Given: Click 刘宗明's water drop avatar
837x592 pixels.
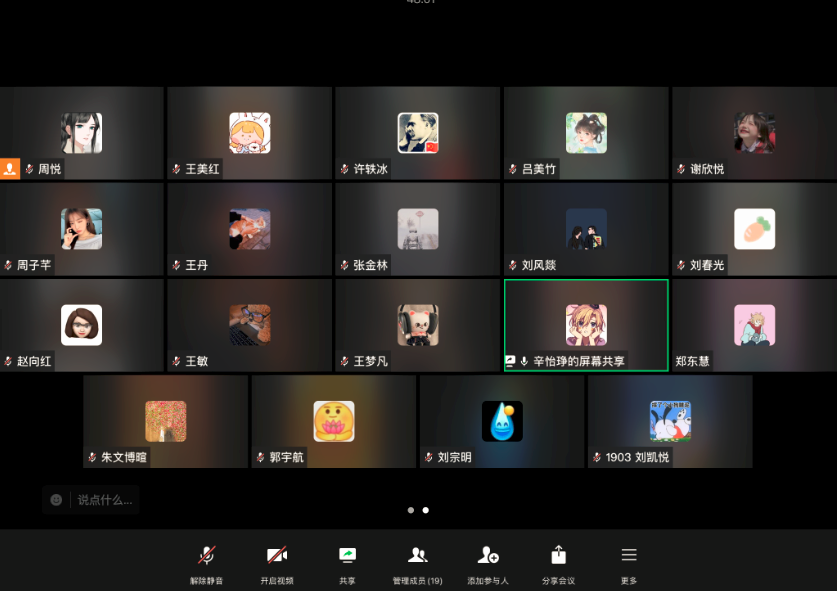Looking at the screenshot, I should [502, 421].
